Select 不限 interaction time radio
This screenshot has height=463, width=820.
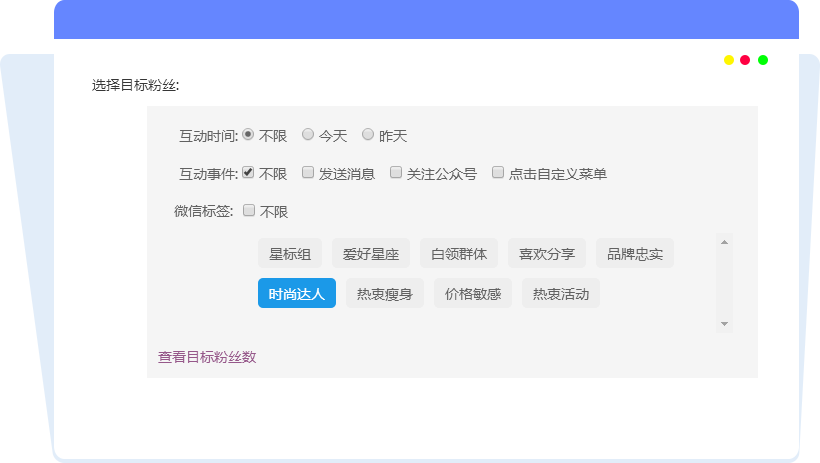[248, 134]
